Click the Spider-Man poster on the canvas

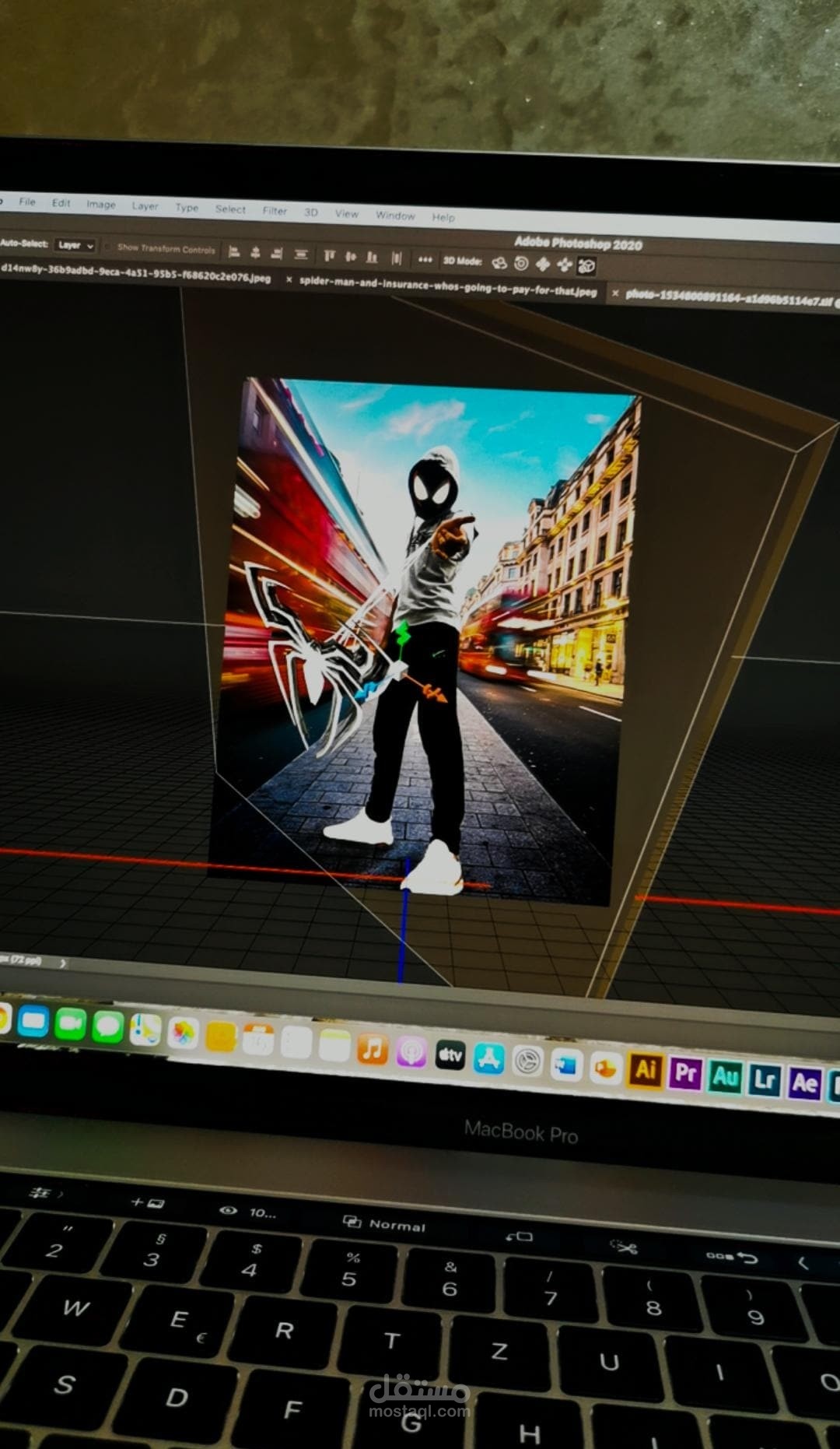tap(424, 642)
